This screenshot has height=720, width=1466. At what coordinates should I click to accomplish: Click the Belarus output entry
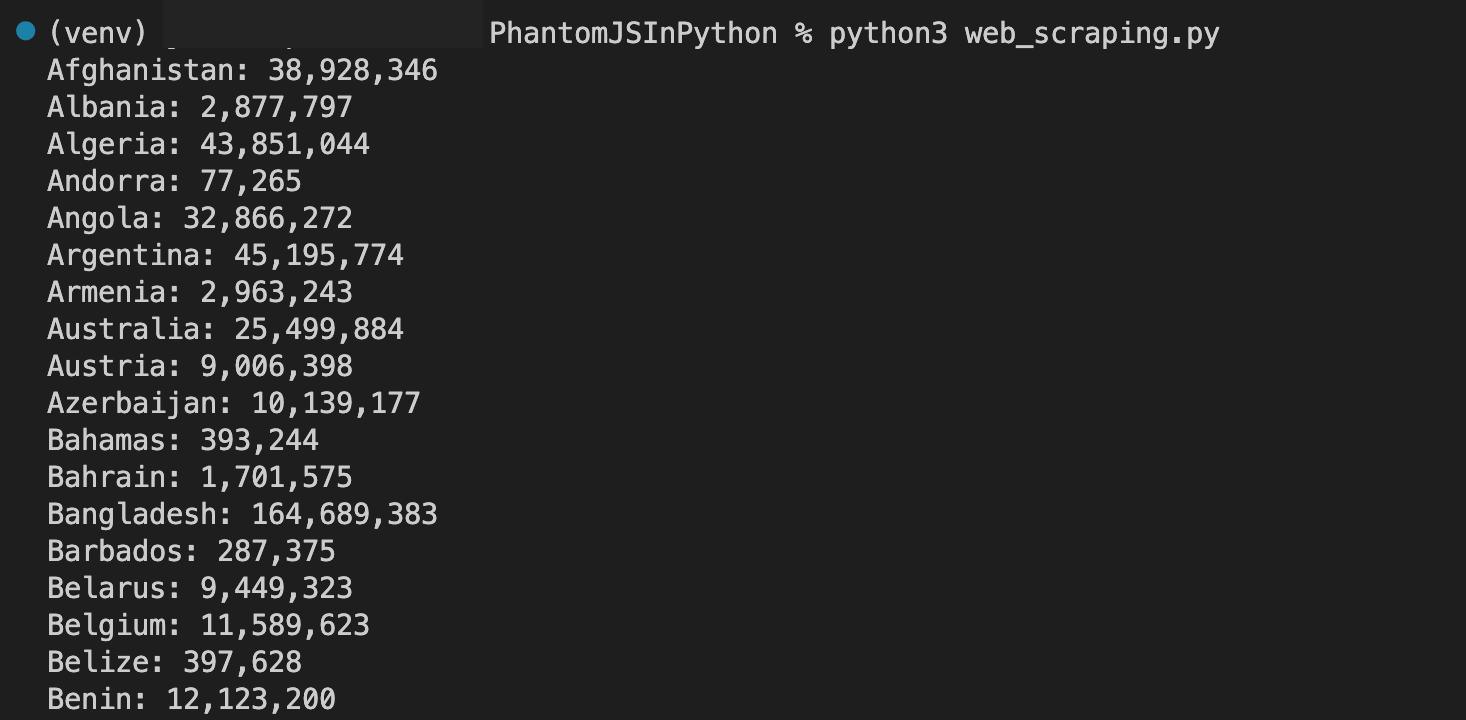click(x=199, y=588)
